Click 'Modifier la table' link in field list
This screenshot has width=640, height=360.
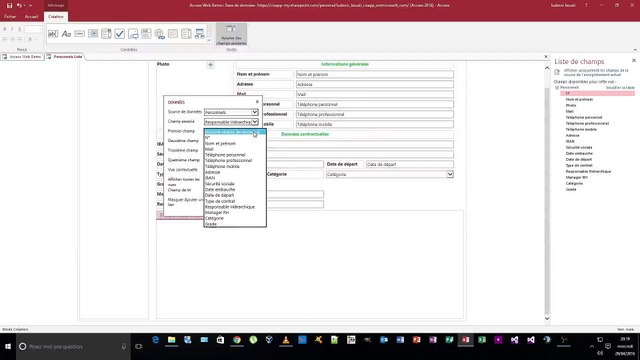coord(620,88)
